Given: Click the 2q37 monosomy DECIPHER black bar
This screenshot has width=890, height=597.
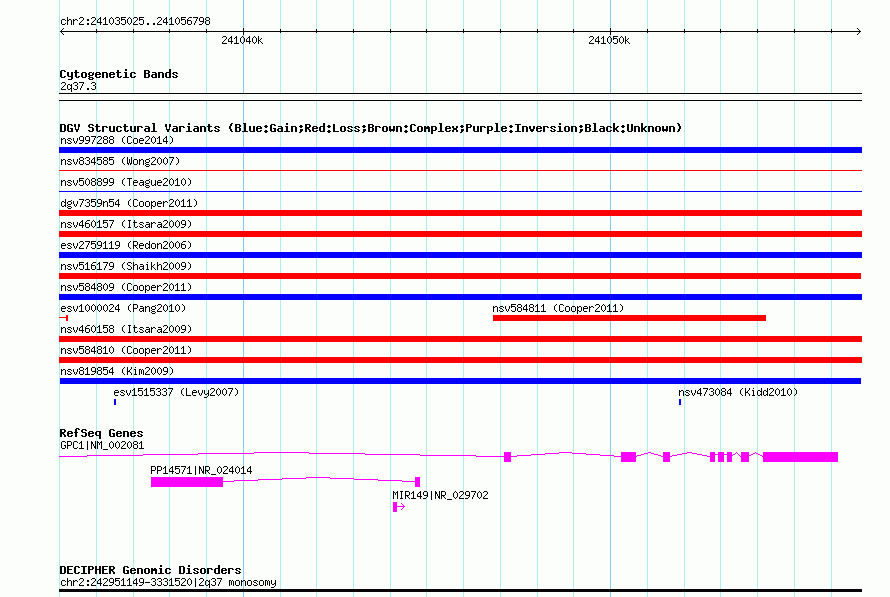Looking at the screenshot, I should (x=460, y=591).
